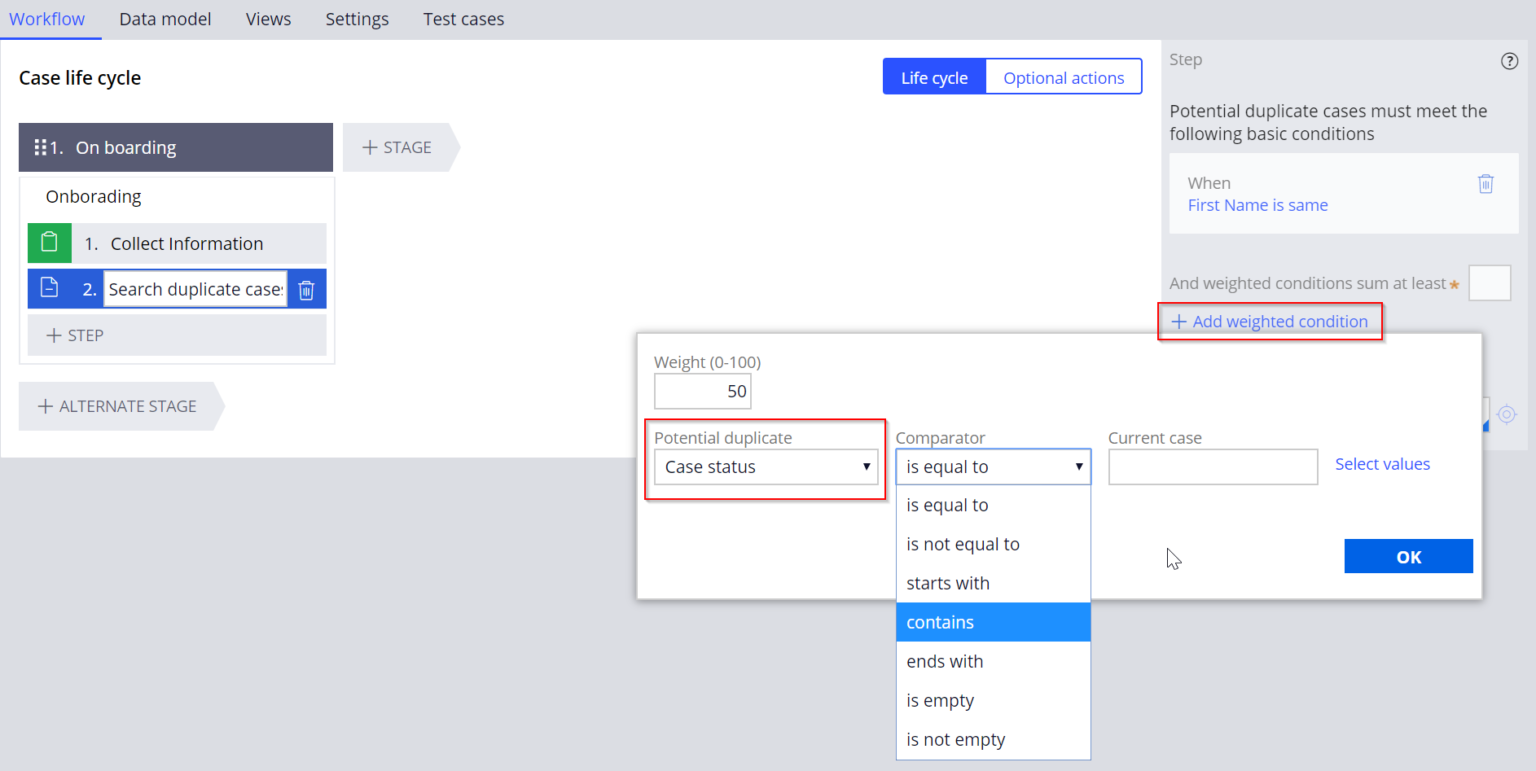Image resolution: width=1536 pixels, height=771 pixels.
Task: Click the green clipboard icon for Collect Information
Action: click(x=49, y=243)
